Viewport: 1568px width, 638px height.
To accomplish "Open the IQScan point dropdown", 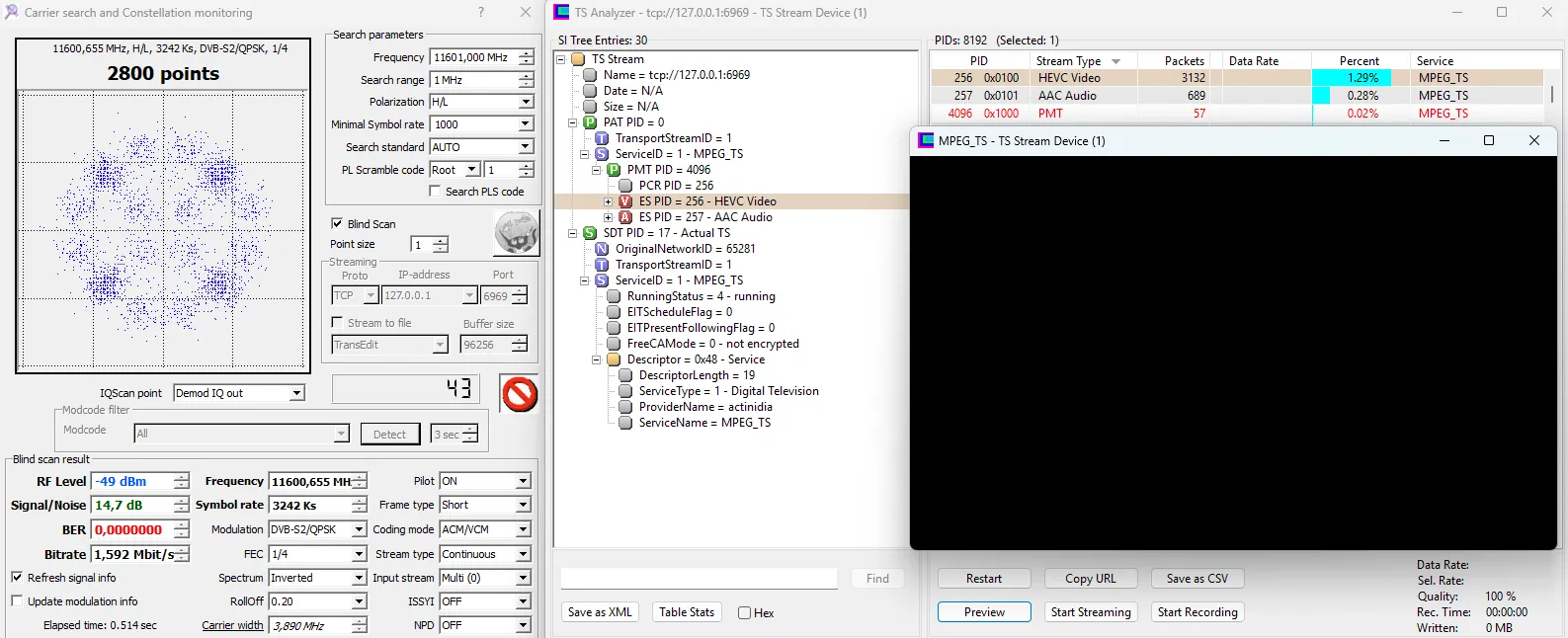I will [x=296, y=393].
